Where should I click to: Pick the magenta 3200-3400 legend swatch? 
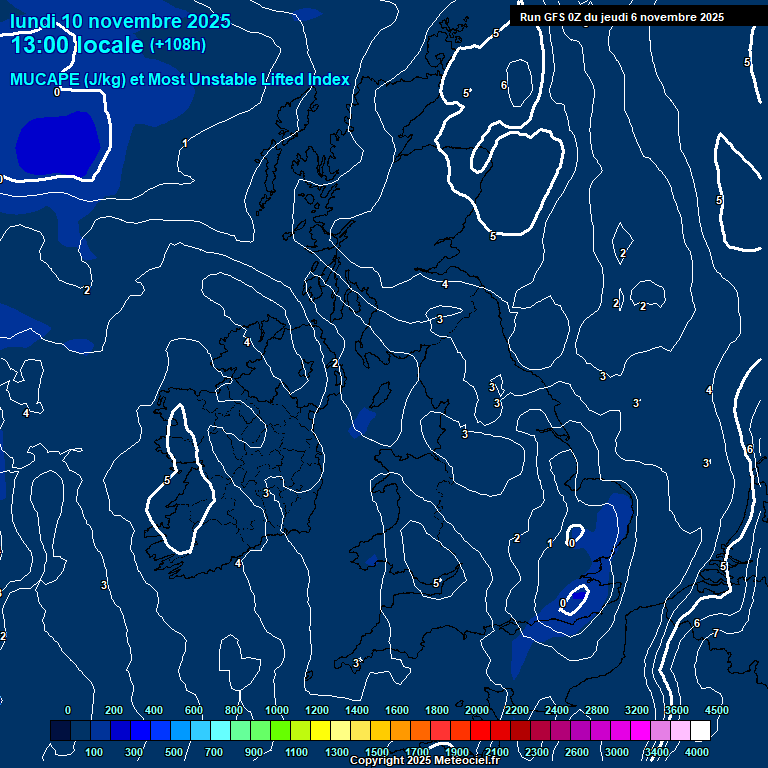click(x=640, y=730)
